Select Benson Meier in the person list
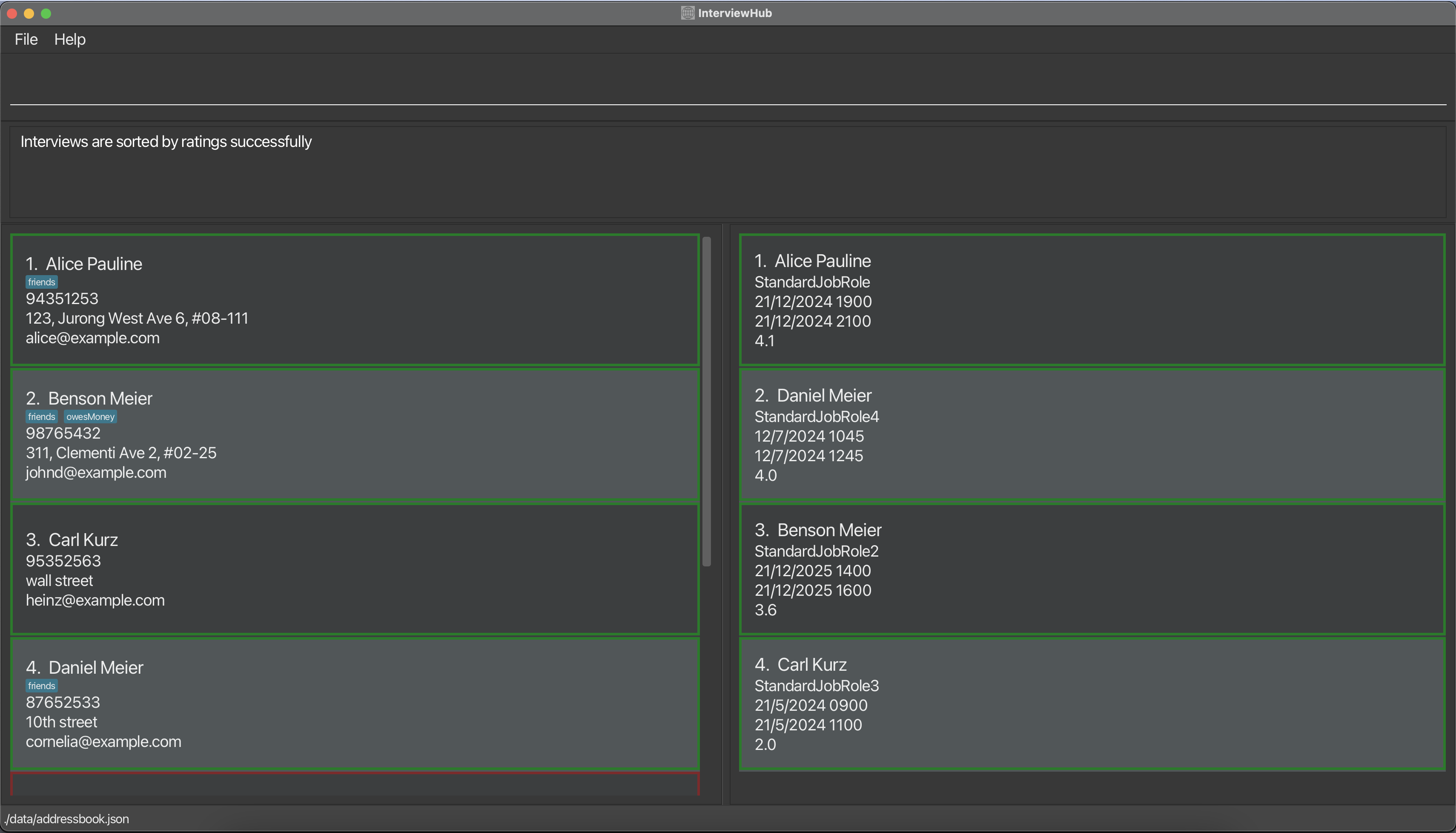Screen dimensions: 1456x833 pyautogui.click(x=355, y=434)
